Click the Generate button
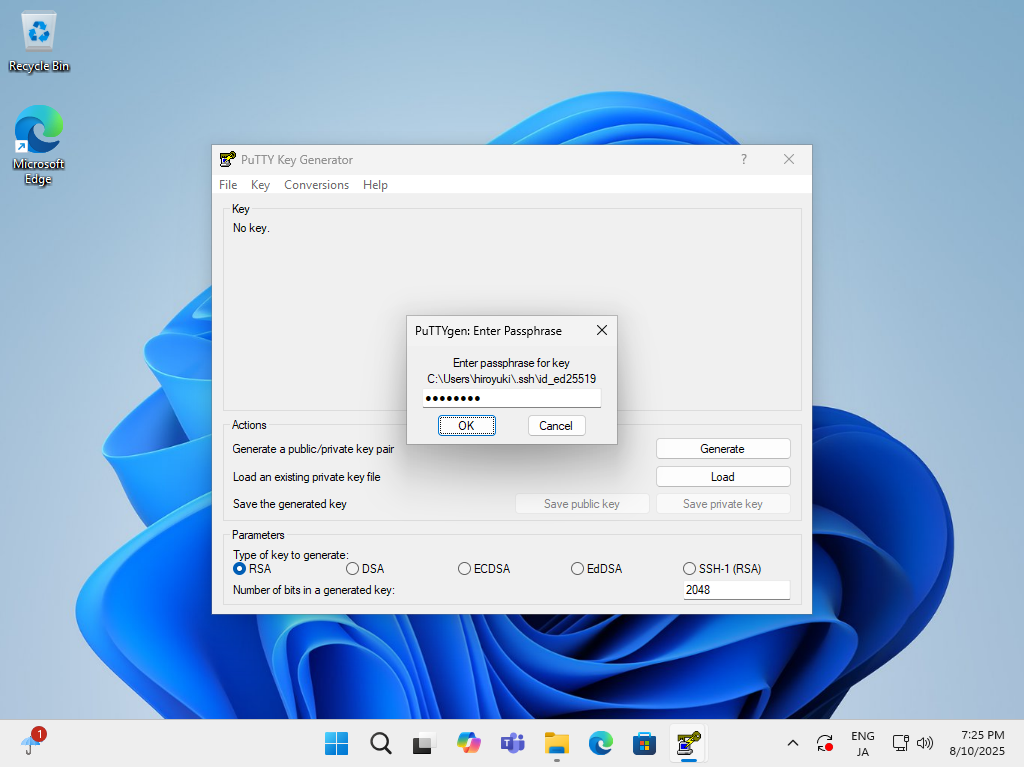 [722, 448]
